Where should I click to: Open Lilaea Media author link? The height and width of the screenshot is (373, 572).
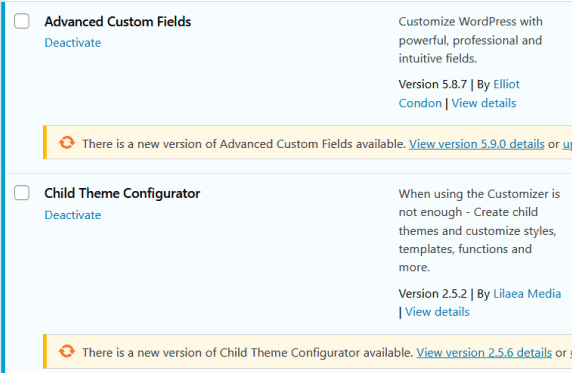(527, 294)
